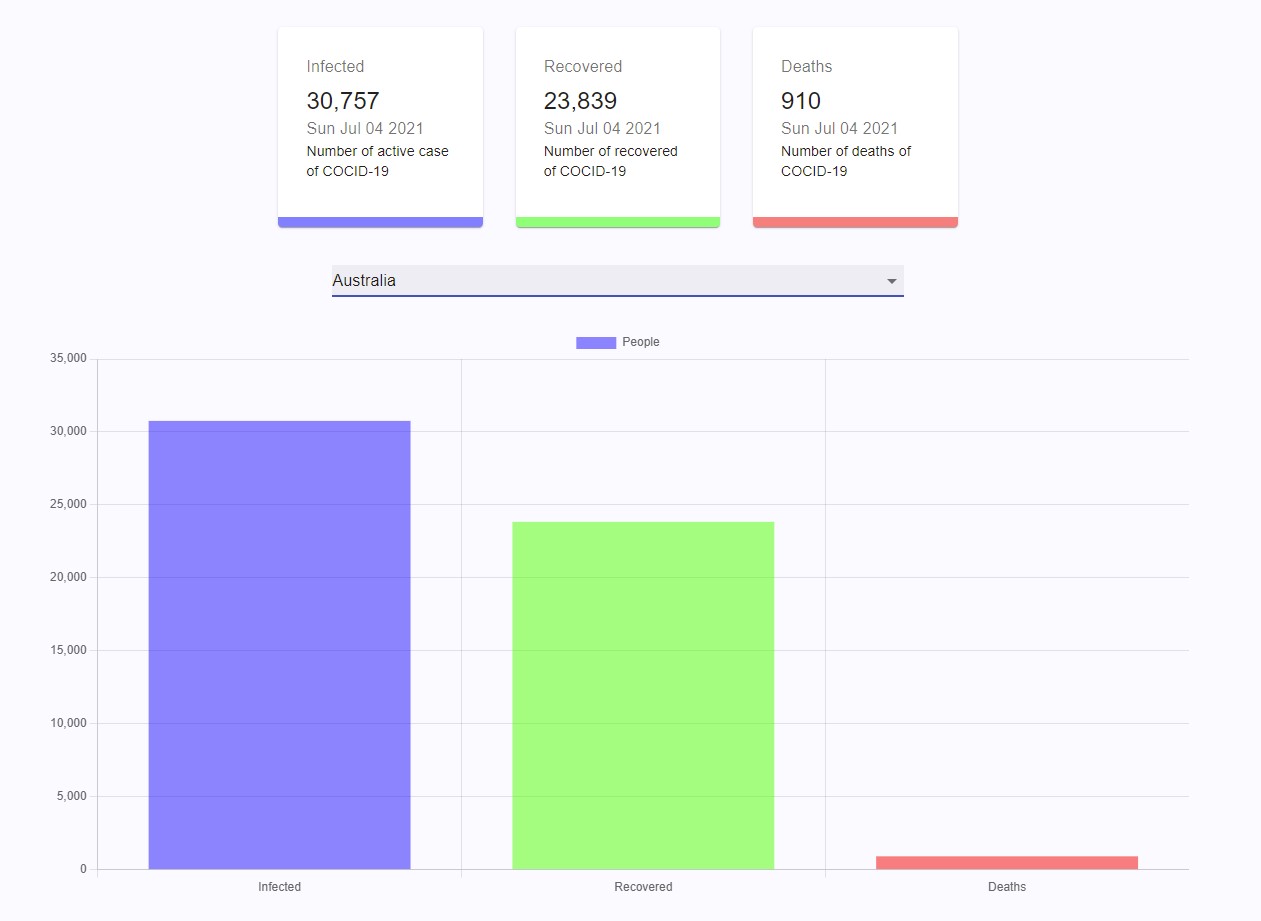Viewport: 1261px width, 921px height.
Task: Click the date under 23,839
Action: point(602,129)
